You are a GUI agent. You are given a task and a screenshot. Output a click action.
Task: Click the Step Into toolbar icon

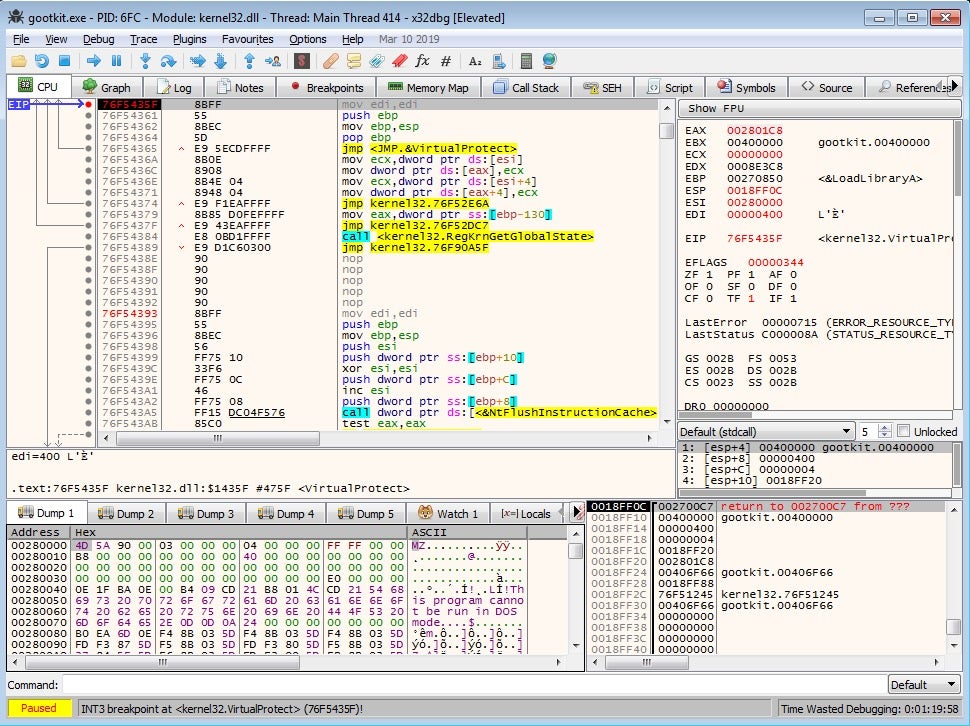pyautogui.click(x=145, y=61)
